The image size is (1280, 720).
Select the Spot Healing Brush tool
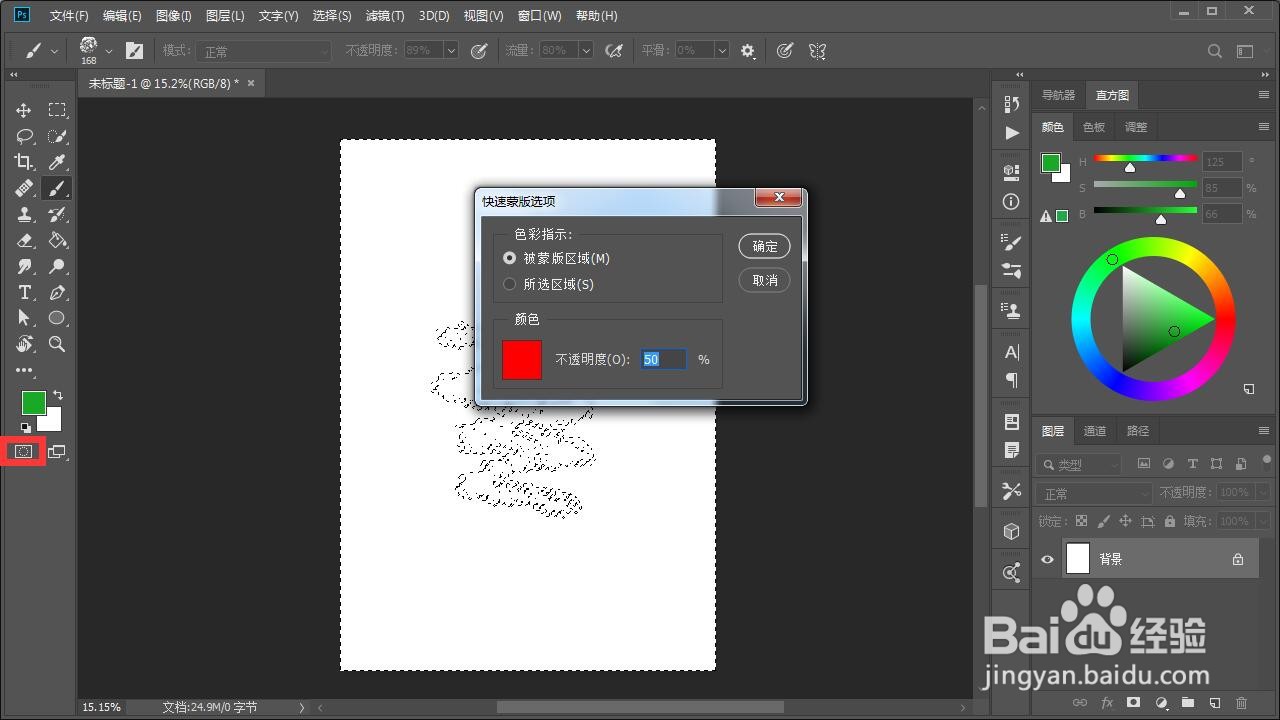pos(24,188)
